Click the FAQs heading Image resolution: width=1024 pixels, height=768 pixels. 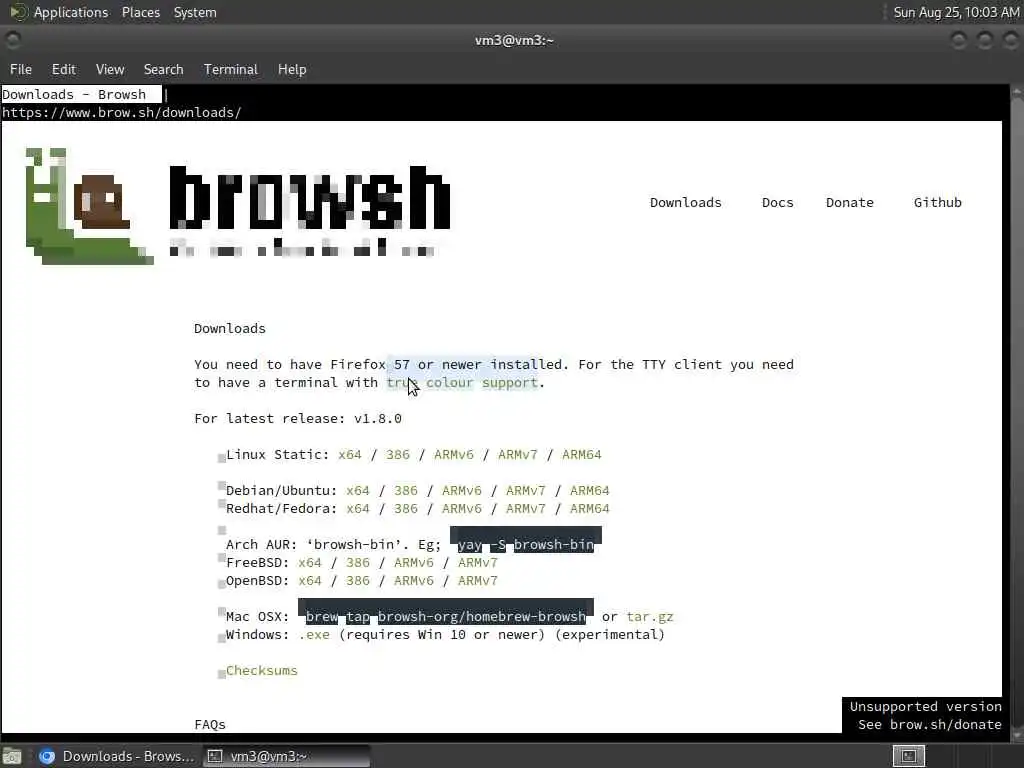click(210, 724)
